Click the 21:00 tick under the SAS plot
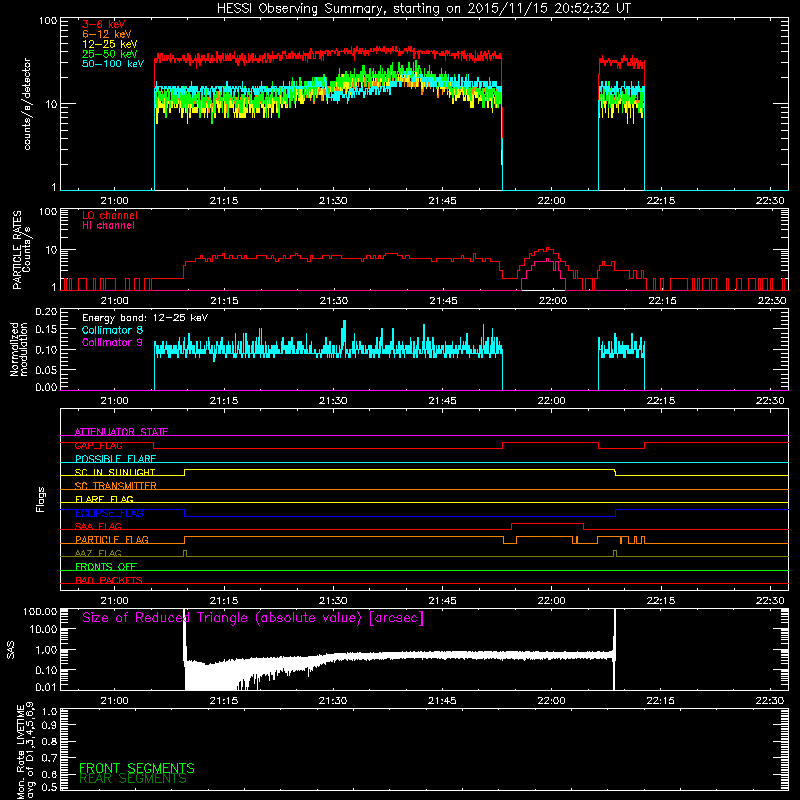This screenshot has width=800, height=800. tap(114, 701)
